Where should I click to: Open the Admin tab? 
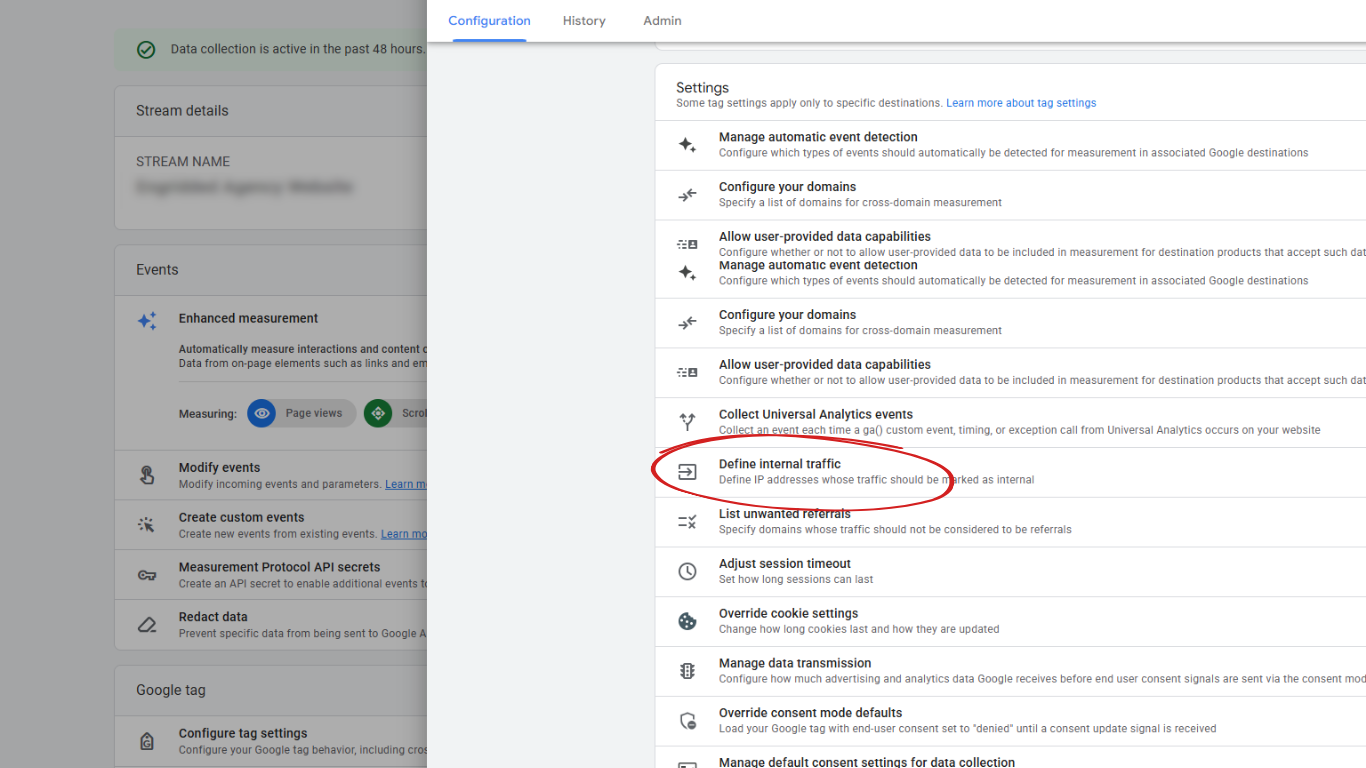[x=662, y=20]
